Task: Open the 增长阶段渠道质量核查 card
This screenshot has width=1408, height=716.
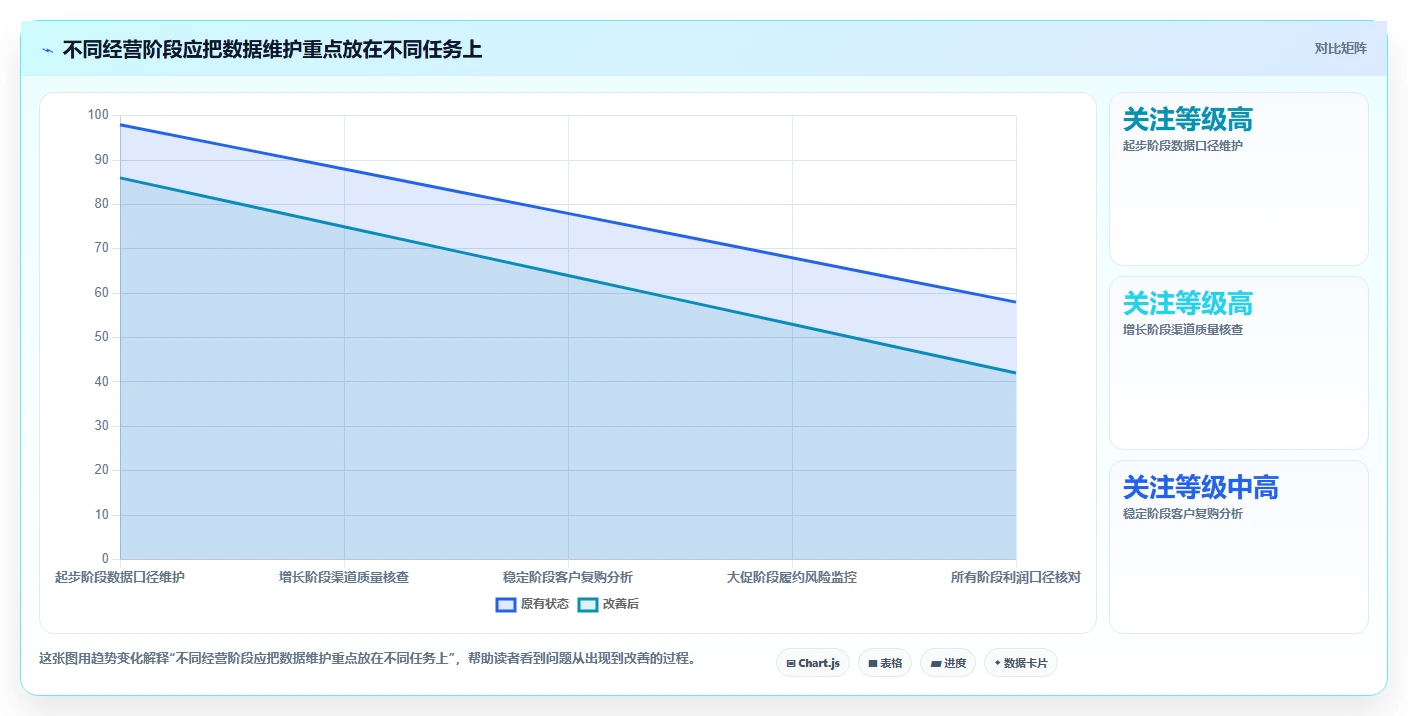Action: [x=1239, y=363]
